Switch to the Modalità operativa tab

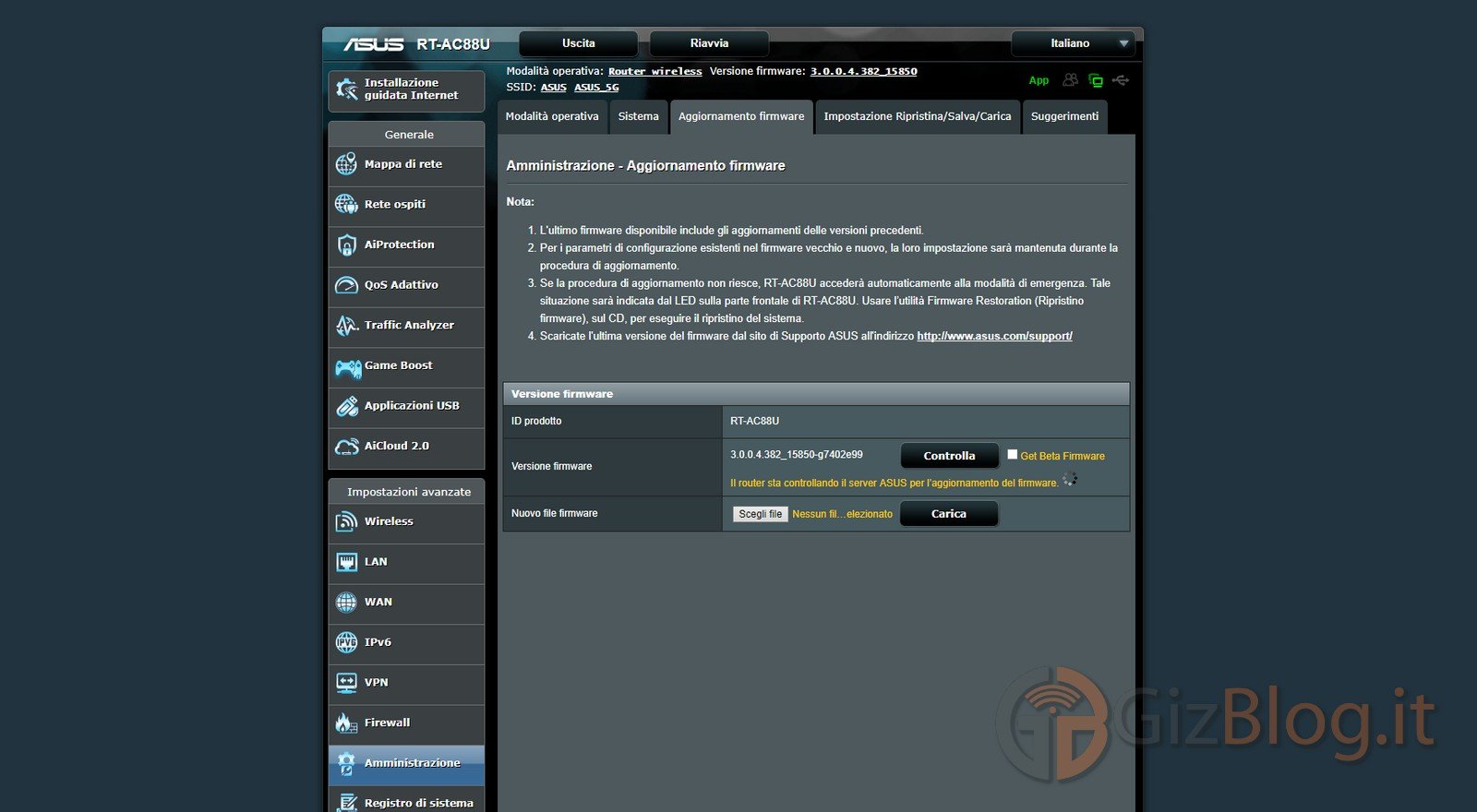tap(552, 116)
